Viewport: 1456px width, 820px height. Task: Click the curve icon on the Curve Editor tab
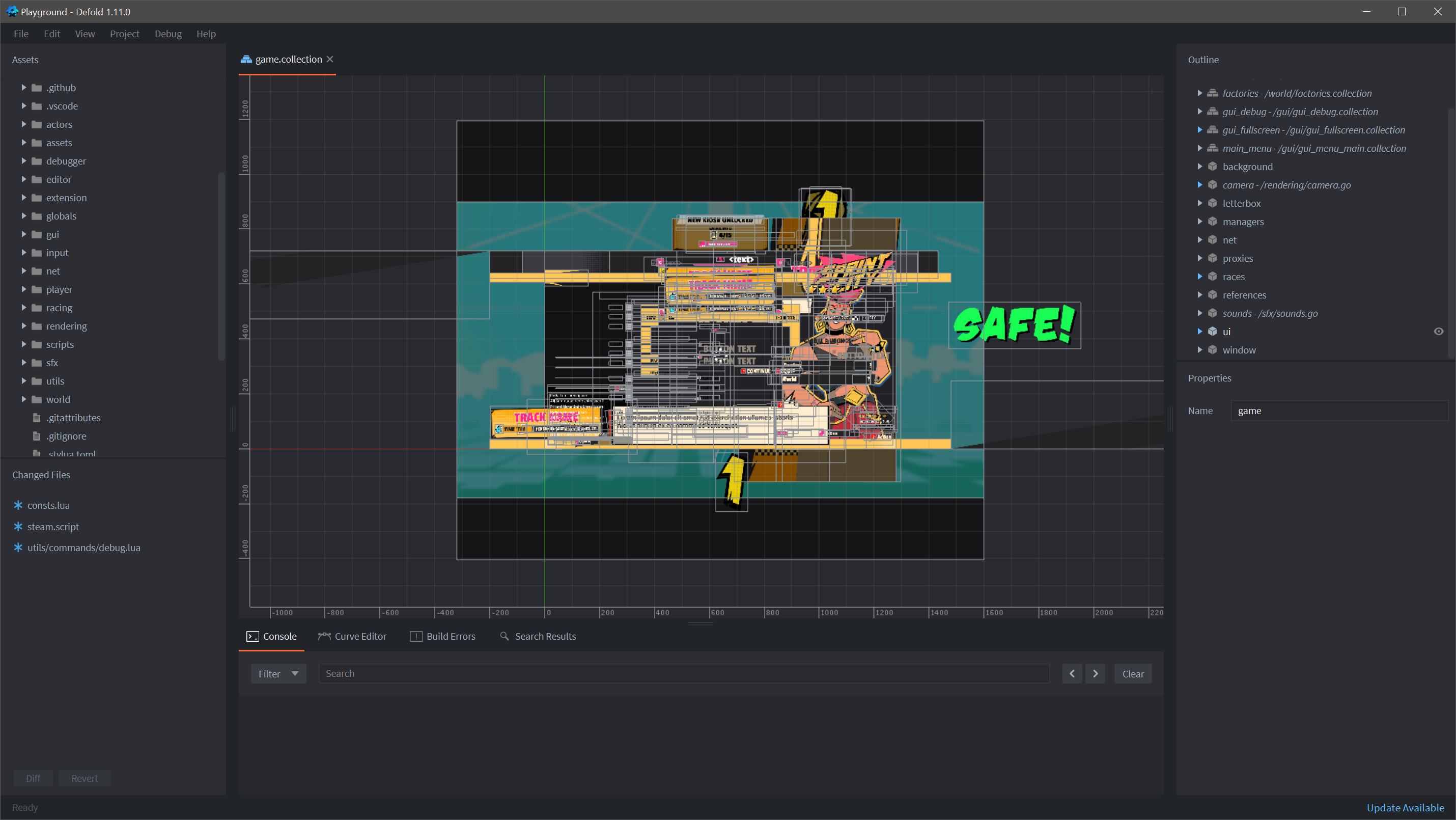coord(323,636)
